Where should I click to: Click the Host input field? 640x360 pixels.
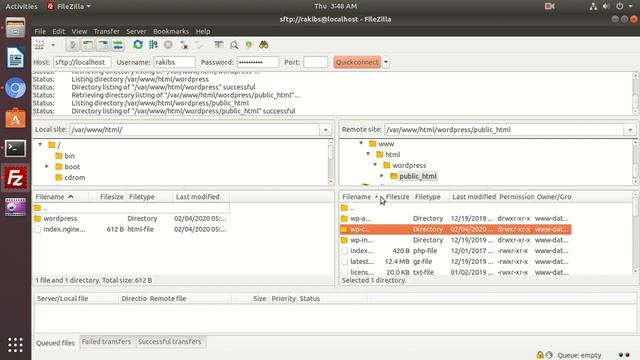tap(82, 62)
